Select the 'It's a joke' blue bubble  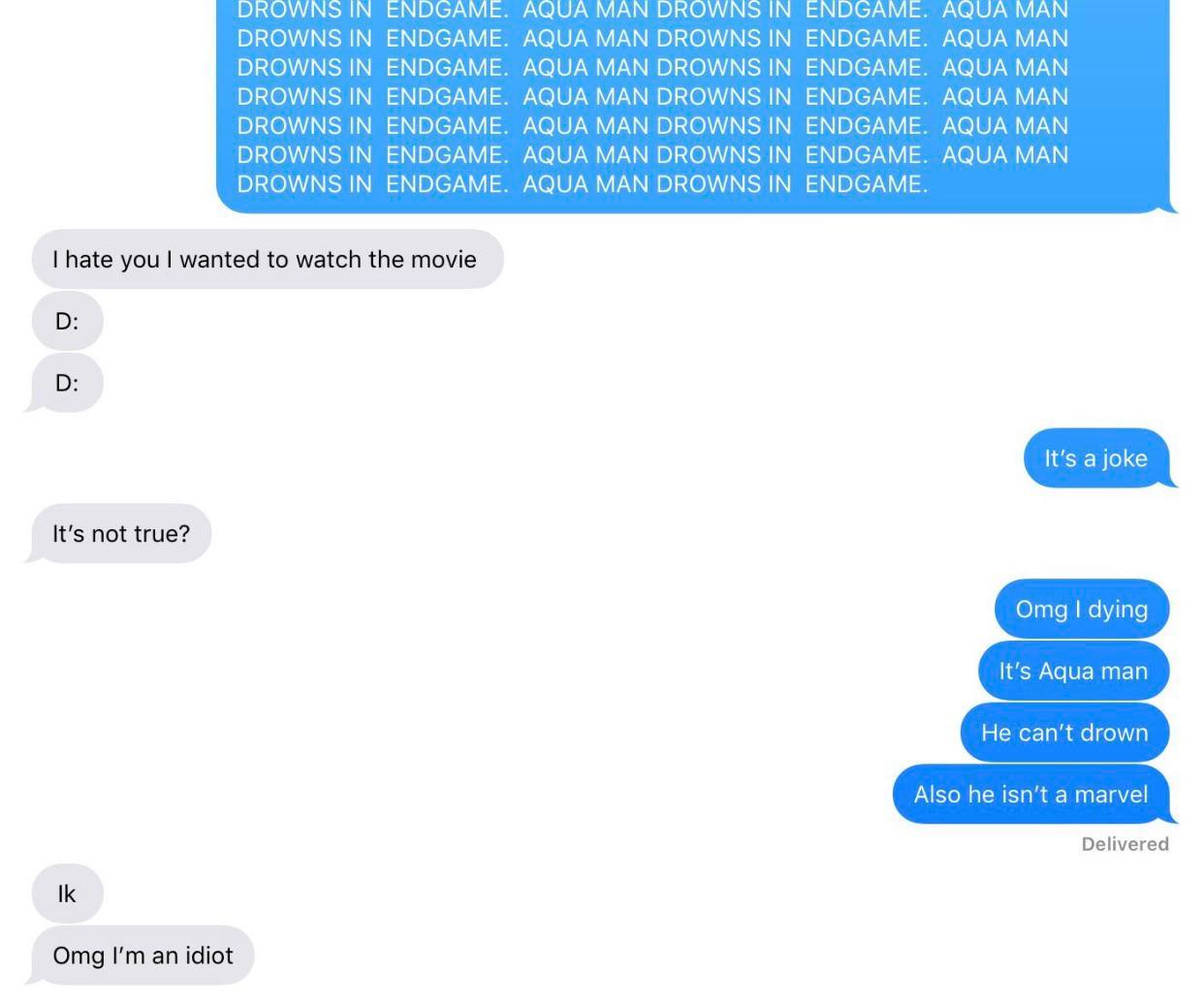pos(1099,458)
